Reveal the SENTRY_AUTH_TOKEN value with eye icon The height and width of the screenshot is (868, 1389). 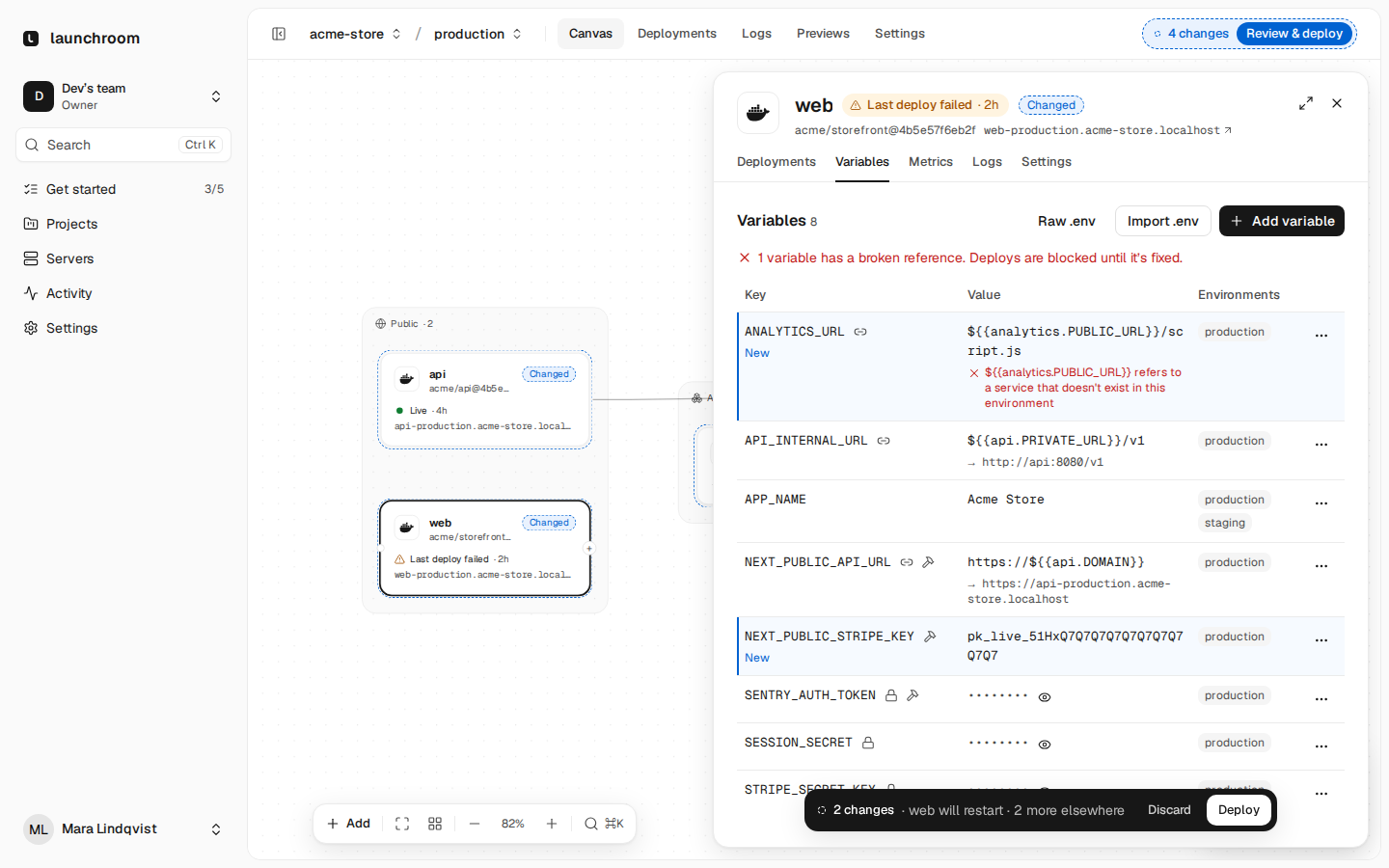(x=1045, y=697)
